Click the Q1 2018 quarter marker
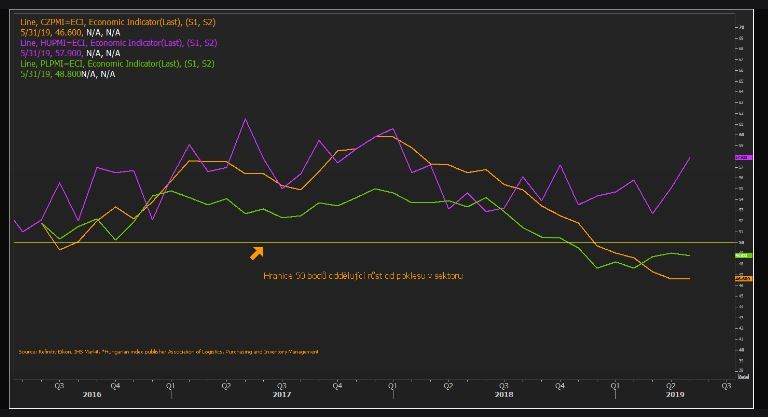Image resolution: width=768 pixels, height=417 pixels. tap(391, 384)
